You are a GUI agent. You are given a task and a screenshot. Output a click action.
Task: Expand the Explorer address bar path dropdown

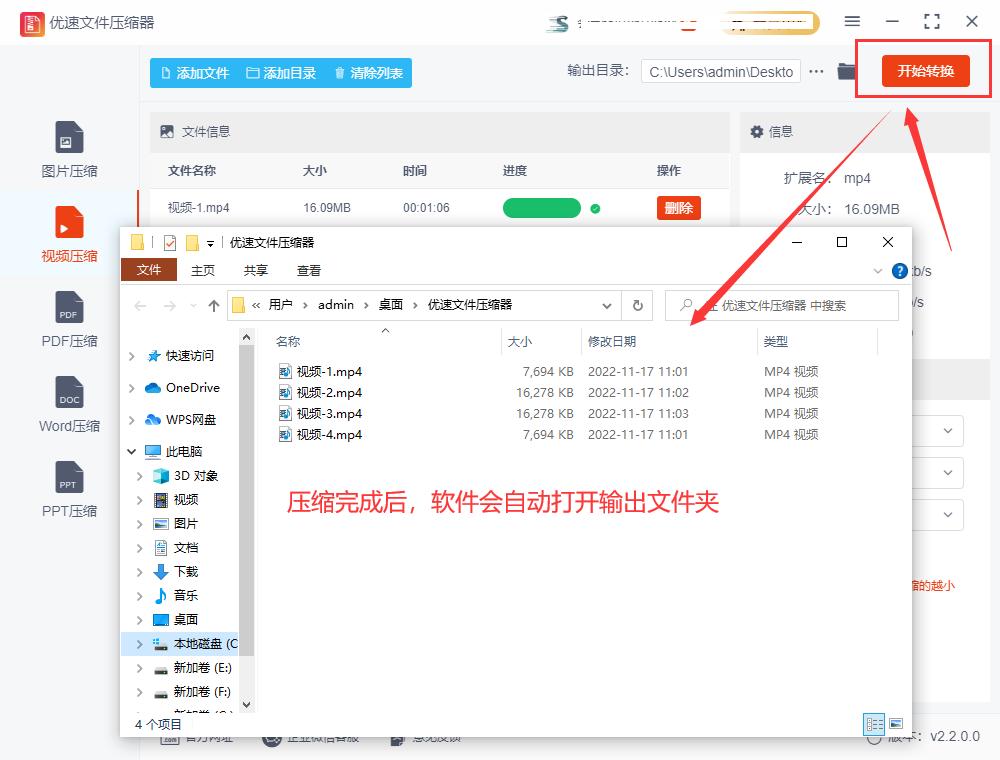pyautogui.click(x=607, y=305)
